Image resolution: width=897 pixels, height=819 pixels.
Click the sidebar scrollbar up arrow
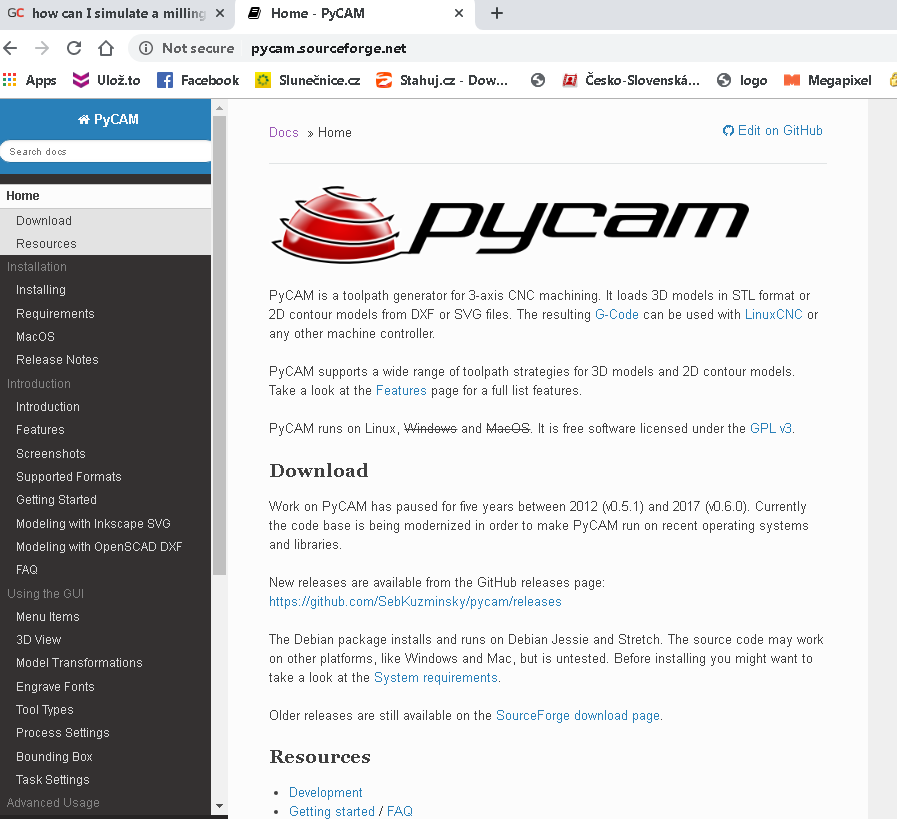click(x=219, y=108)
